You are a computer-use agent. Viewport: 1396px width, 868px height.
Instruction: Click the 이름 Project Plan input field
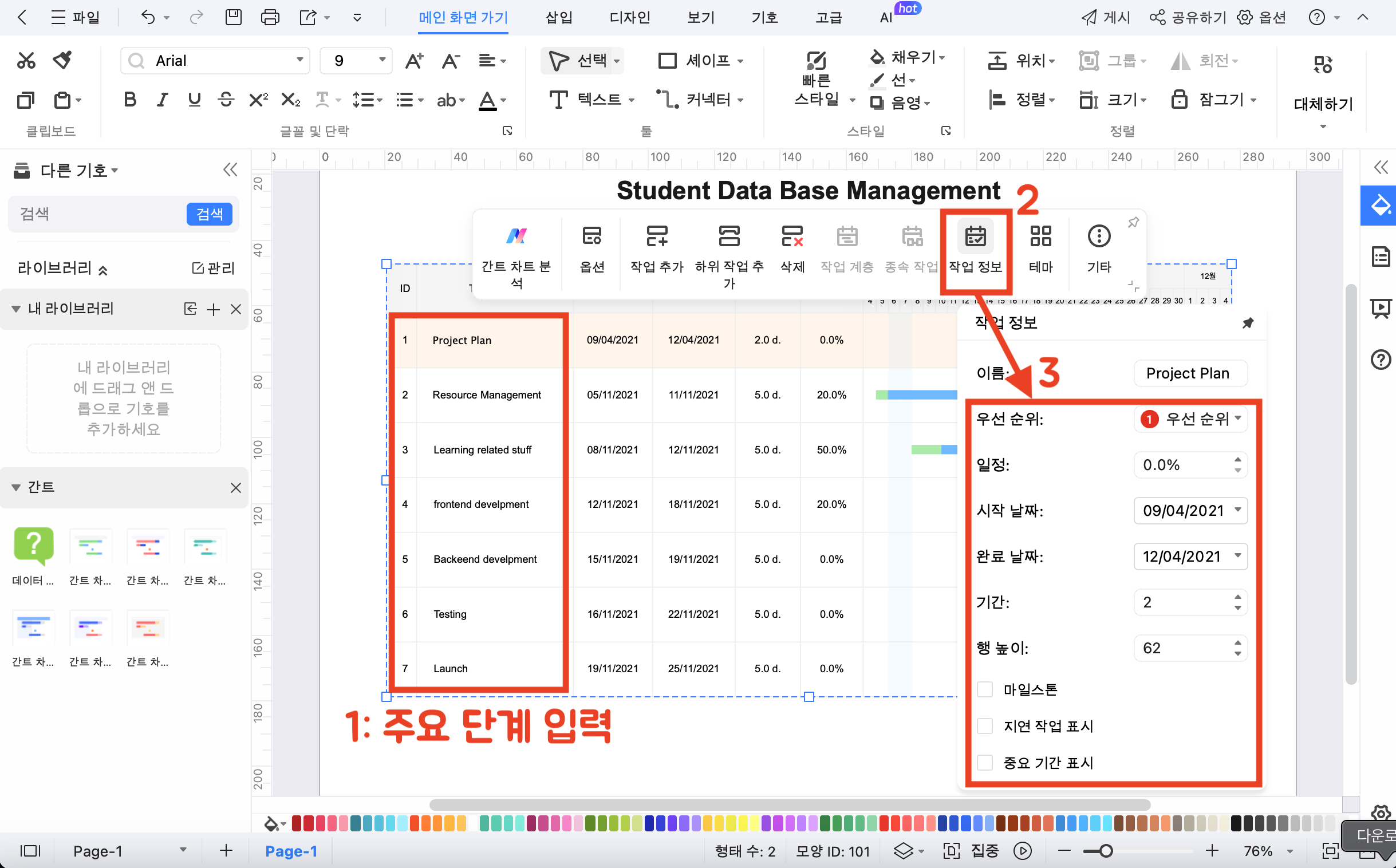1190,373
